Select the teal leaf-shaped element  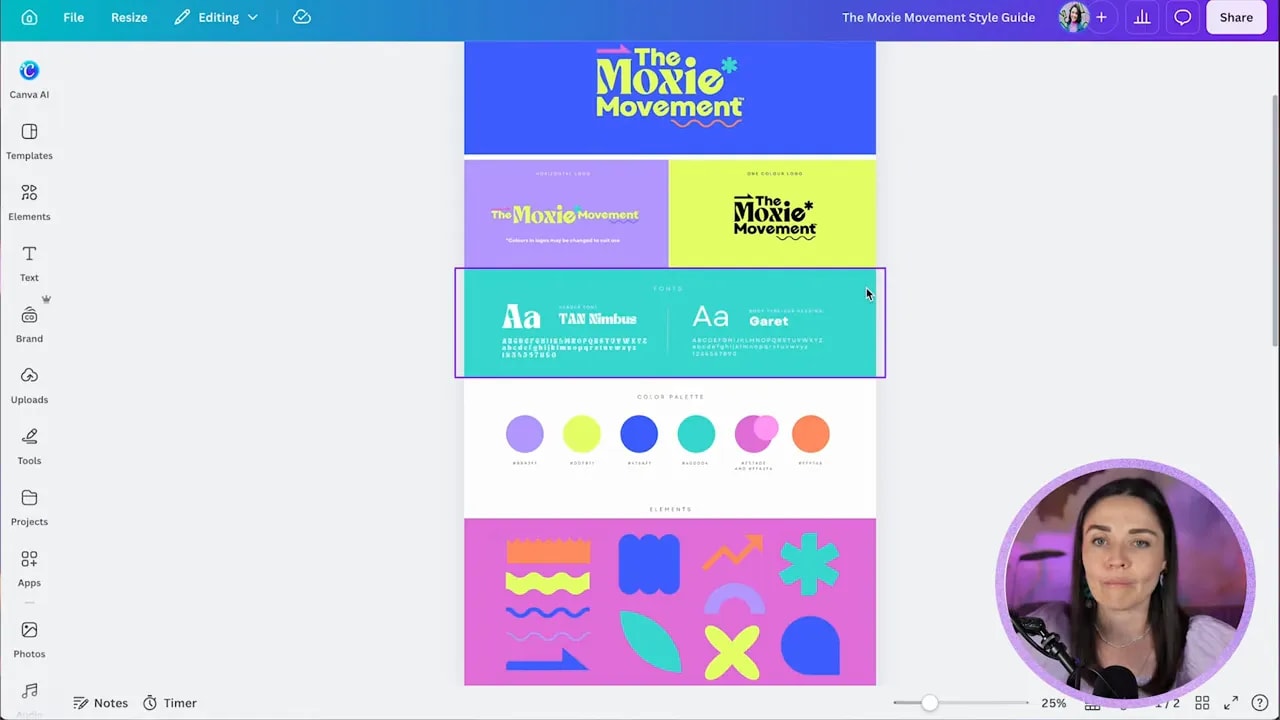[651, 642]
